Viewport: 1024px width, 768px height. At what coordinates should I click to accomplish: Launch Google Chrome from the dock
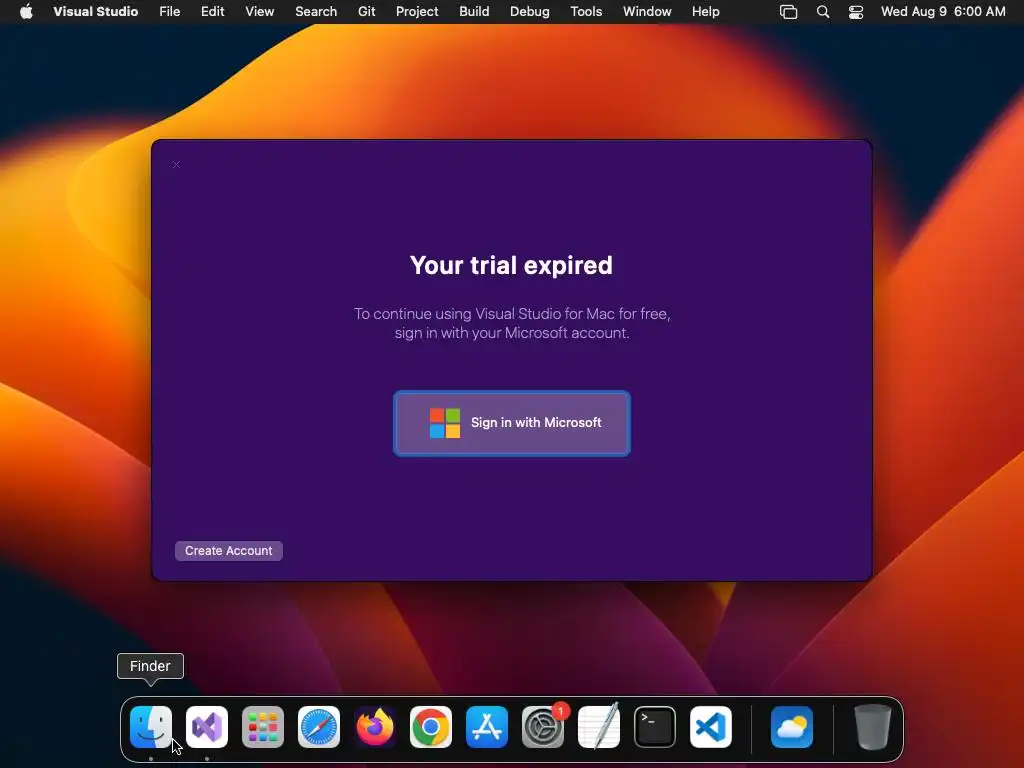(430, 727)
